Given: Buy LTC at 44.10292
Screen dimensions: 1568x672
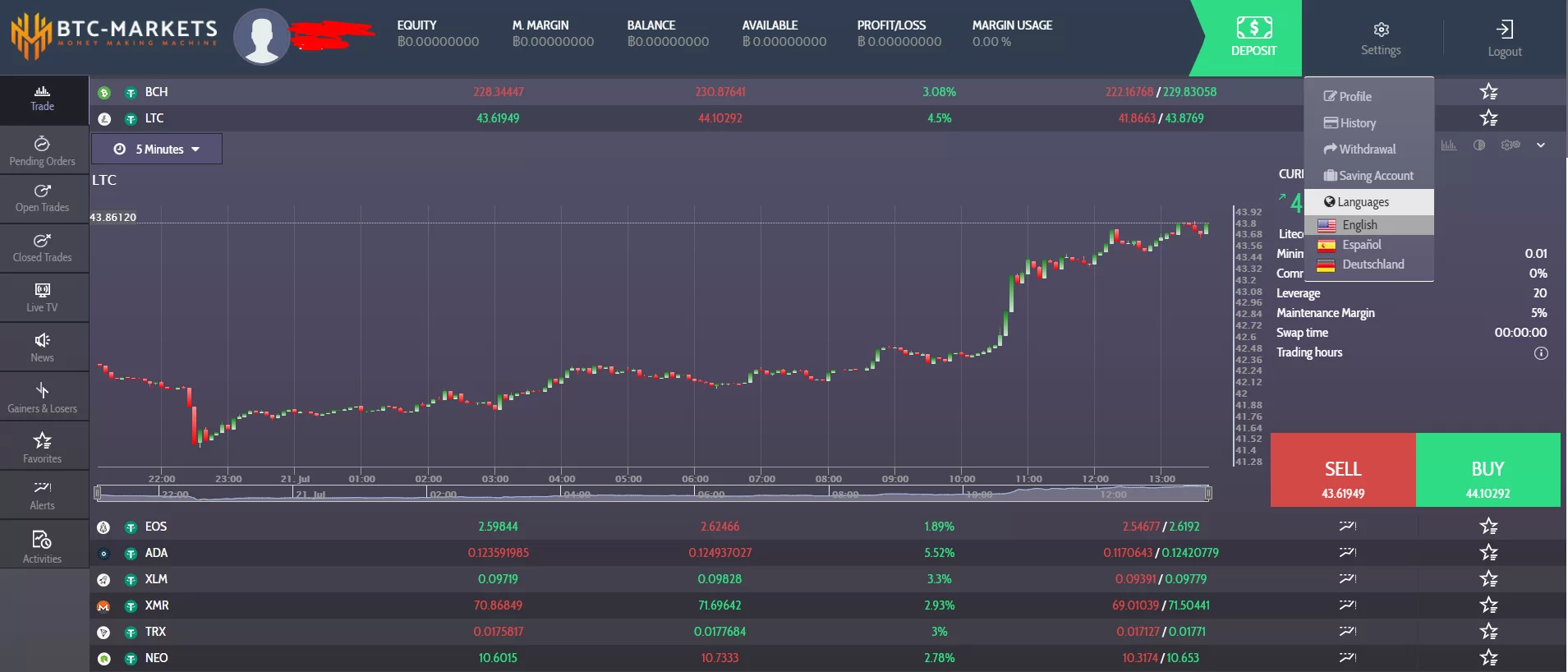Looking at the screenshot, I should coord(1488,470).
